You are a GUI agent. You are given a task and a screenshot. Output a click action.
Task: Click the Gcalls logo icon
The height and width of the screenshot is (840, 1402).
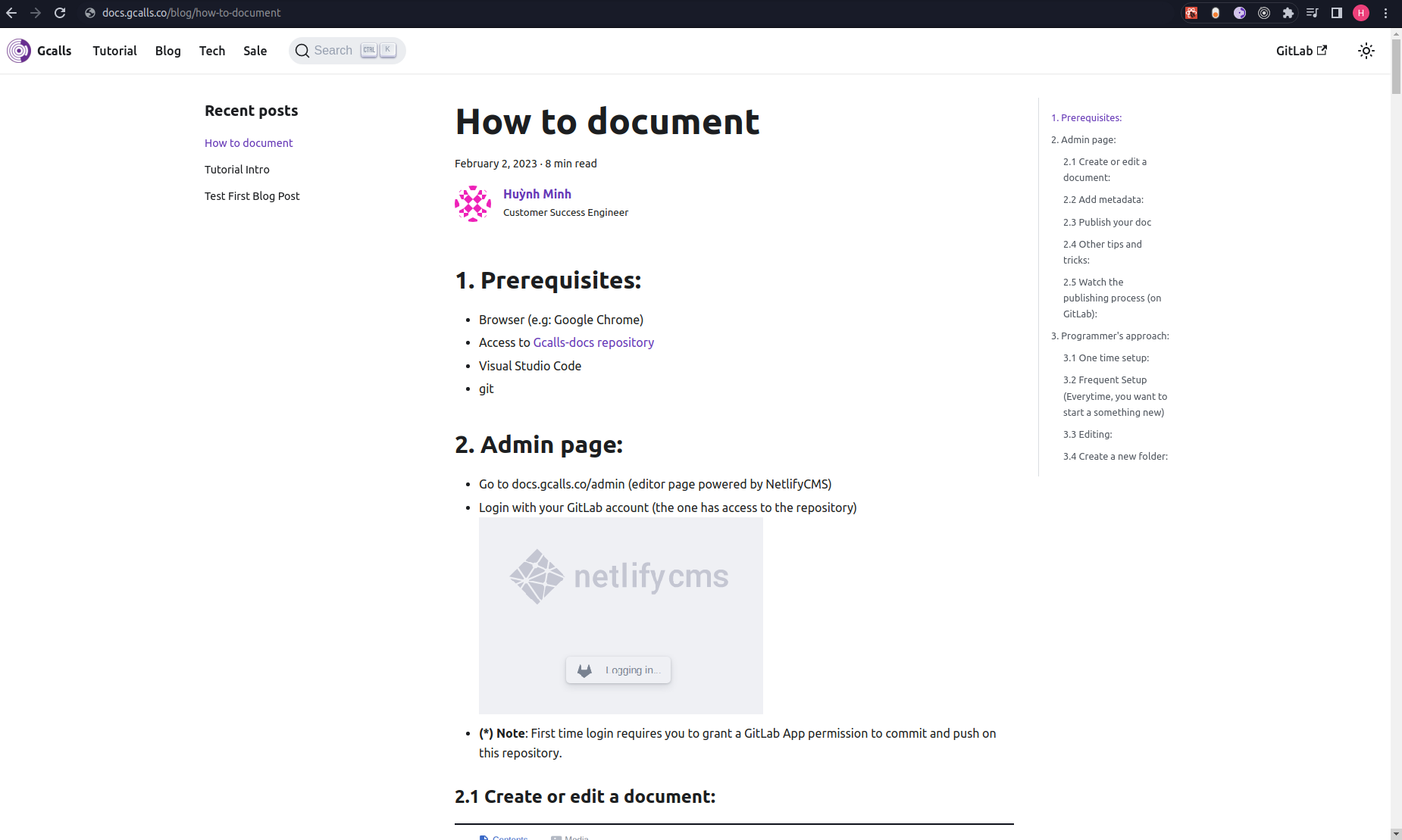[x=19, y=51]
